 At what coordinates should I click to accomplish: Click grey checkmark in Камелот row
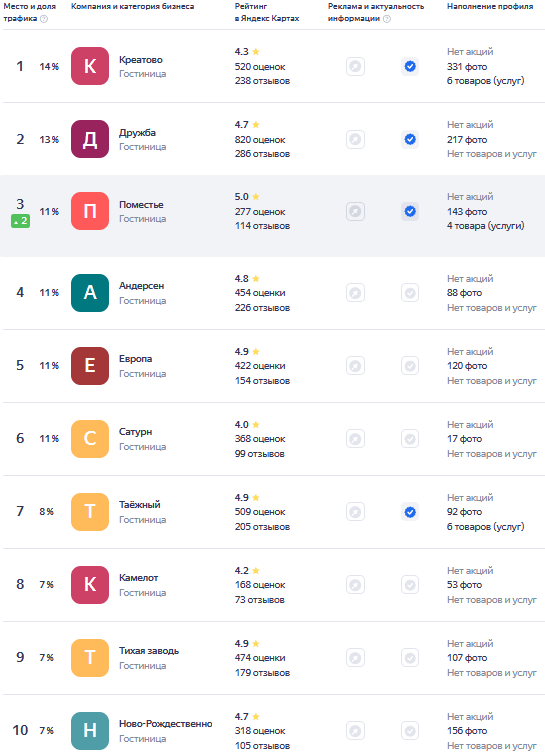click(x=410, y=585)
